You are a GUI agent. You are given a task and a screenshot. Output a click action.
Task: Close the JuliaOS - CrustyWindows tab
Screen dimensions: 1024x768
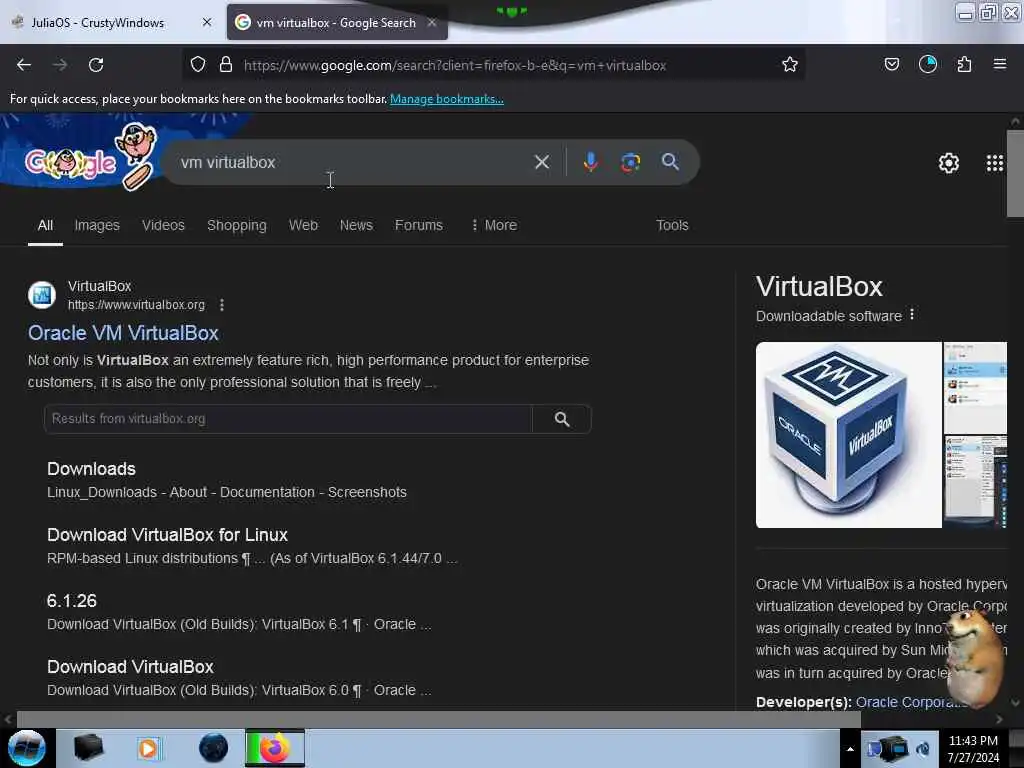(x=207, y=22)
